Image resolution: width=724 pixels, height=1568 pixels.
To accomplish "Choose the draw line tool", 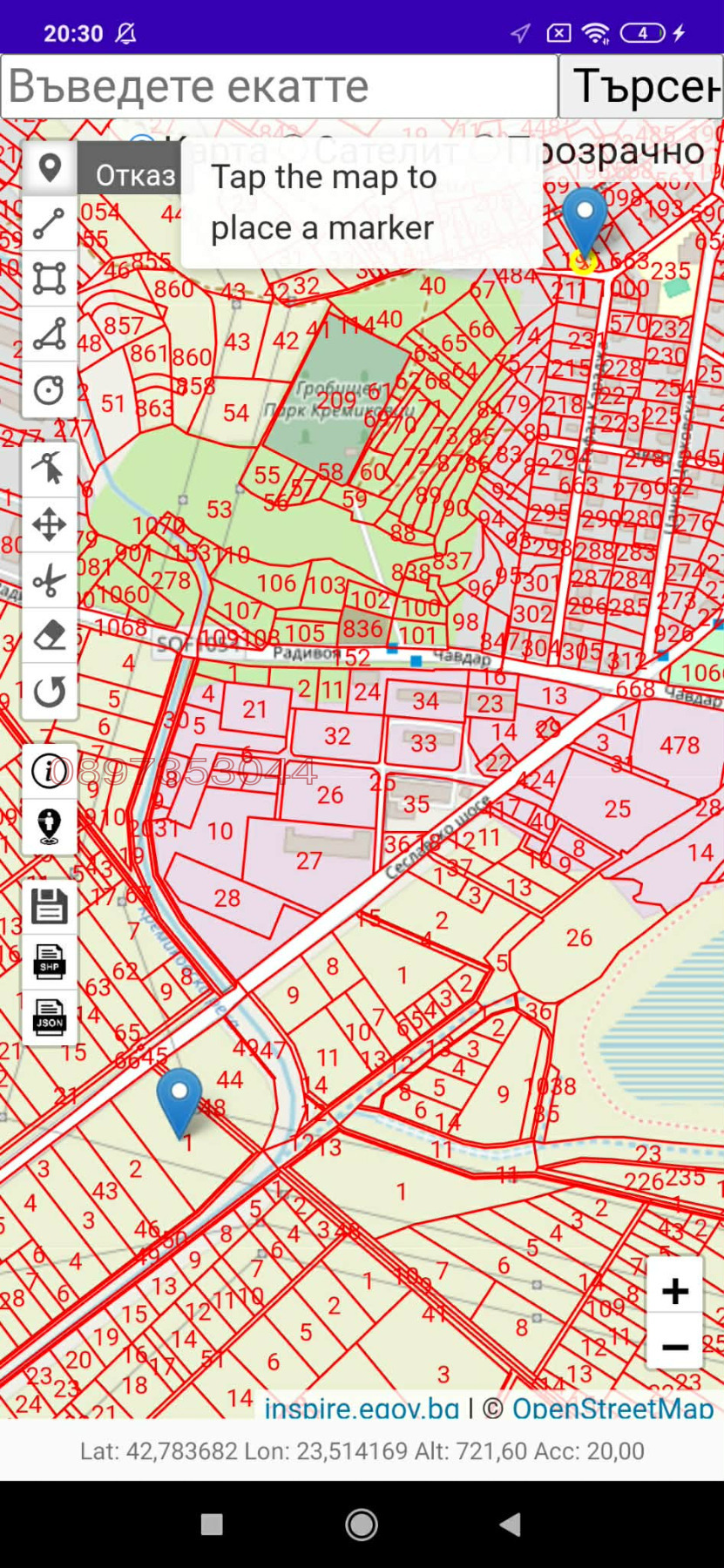I will 50,223.
